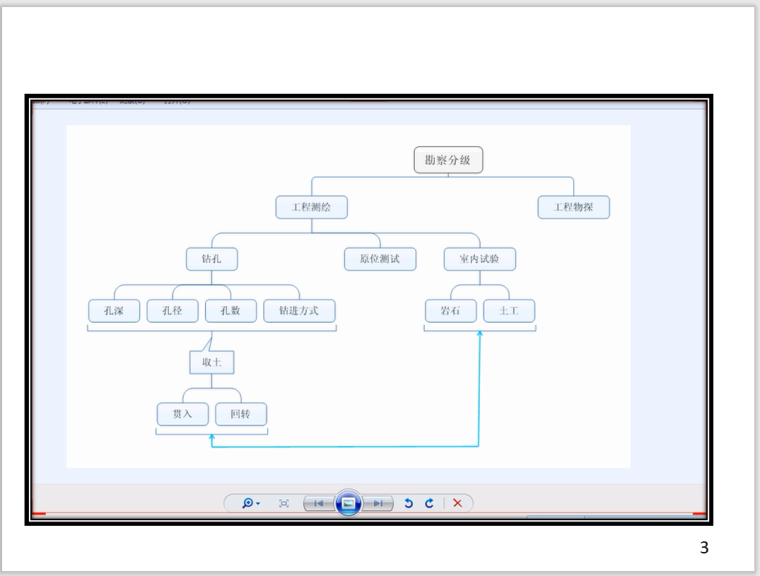This screenshot has width=760, height=576.
Task: Click the 钻进方式 node
Action: click(x=300, y=311)
